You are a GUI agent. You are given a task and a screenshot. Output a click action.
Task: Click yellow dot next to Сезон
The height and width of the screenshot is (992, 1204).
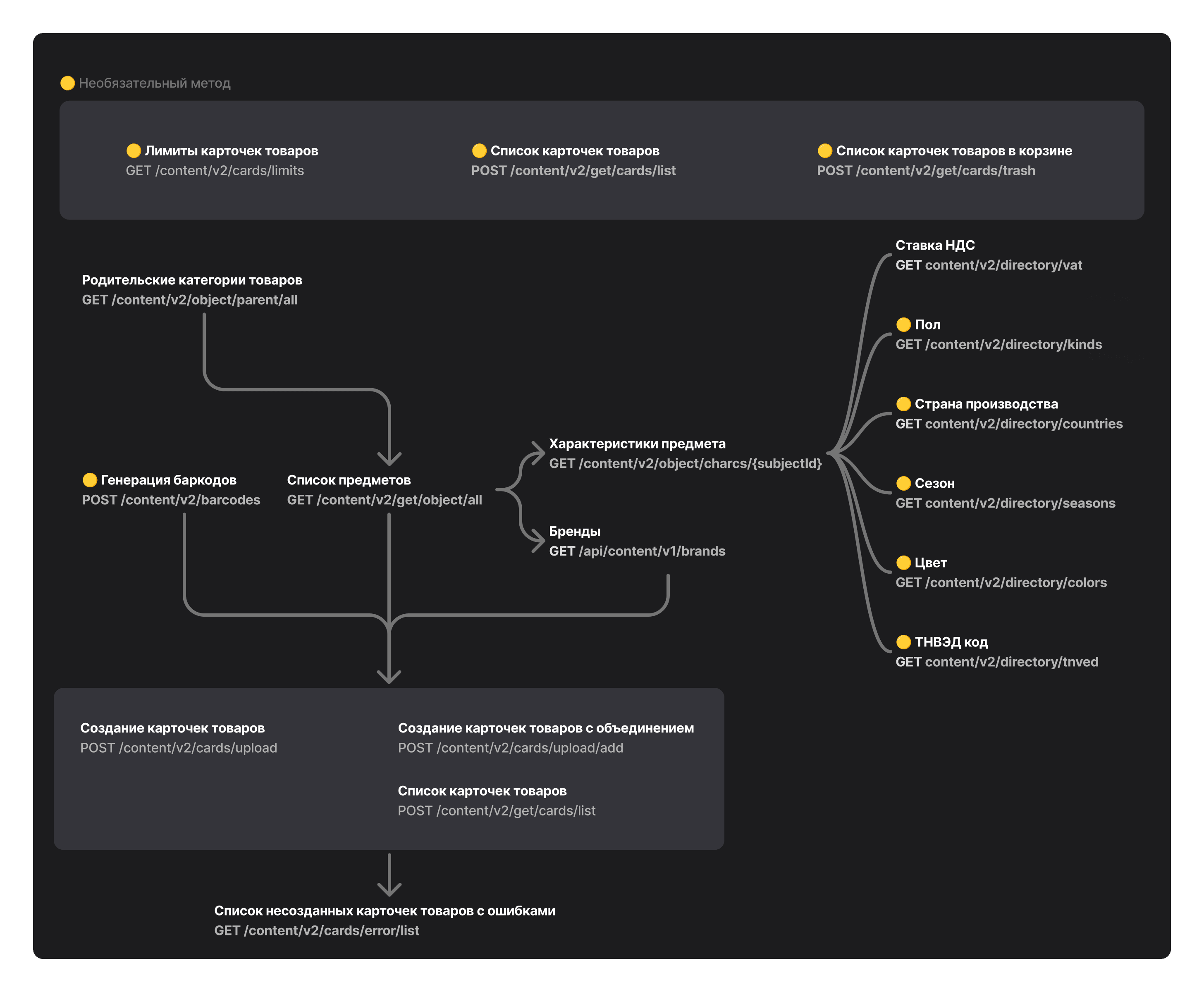pyautogui.click(x=903, y=484)
